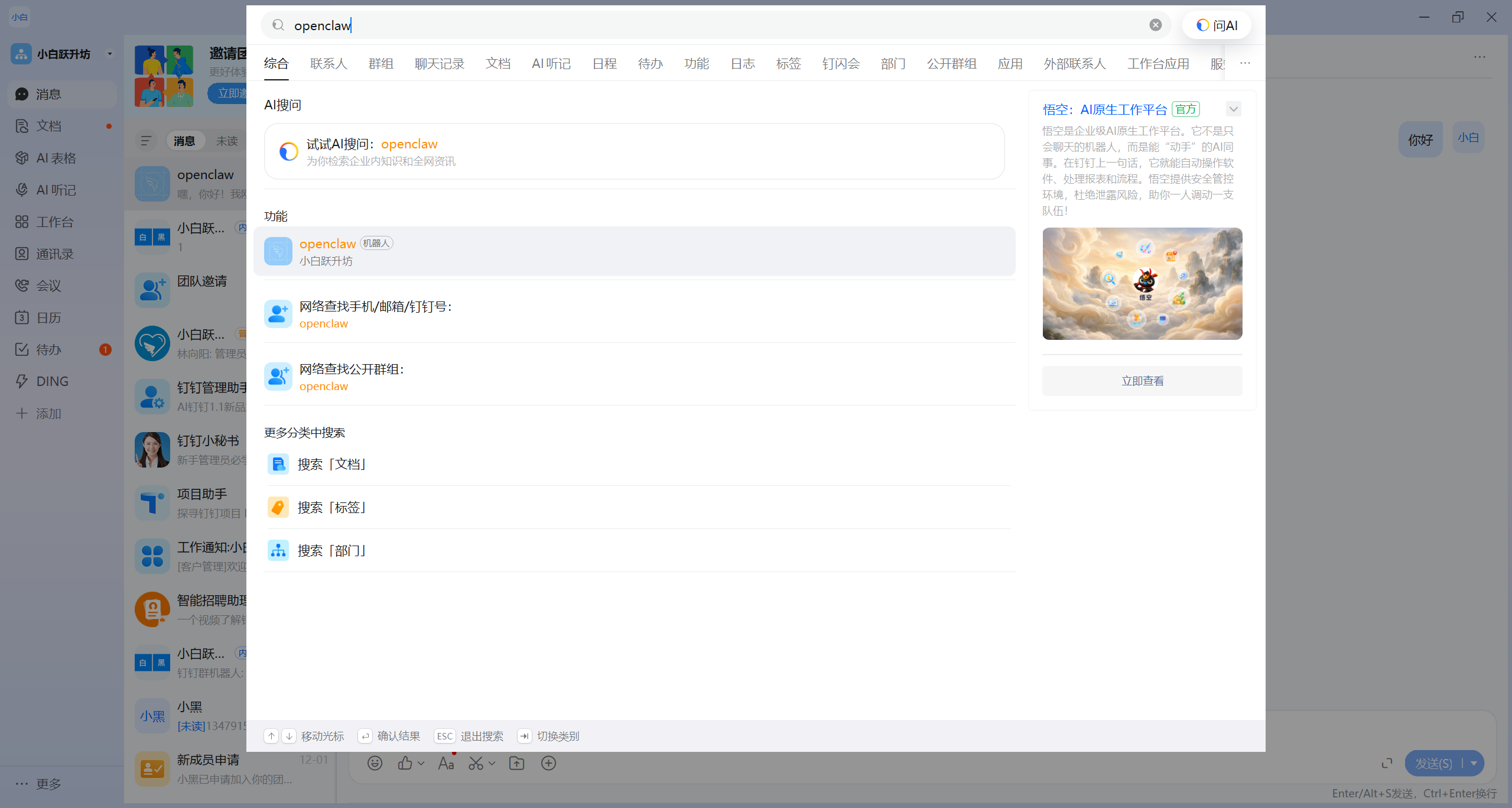The image size is (1512, 808).
Task: Open openclaw robot search result
Action: pos(633,251)
